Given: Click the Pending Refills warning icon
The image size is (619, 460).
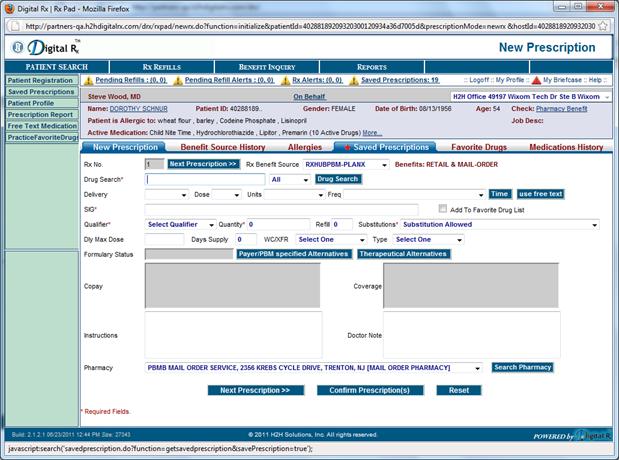Looking at the screenshot, I should pos(88,80).
